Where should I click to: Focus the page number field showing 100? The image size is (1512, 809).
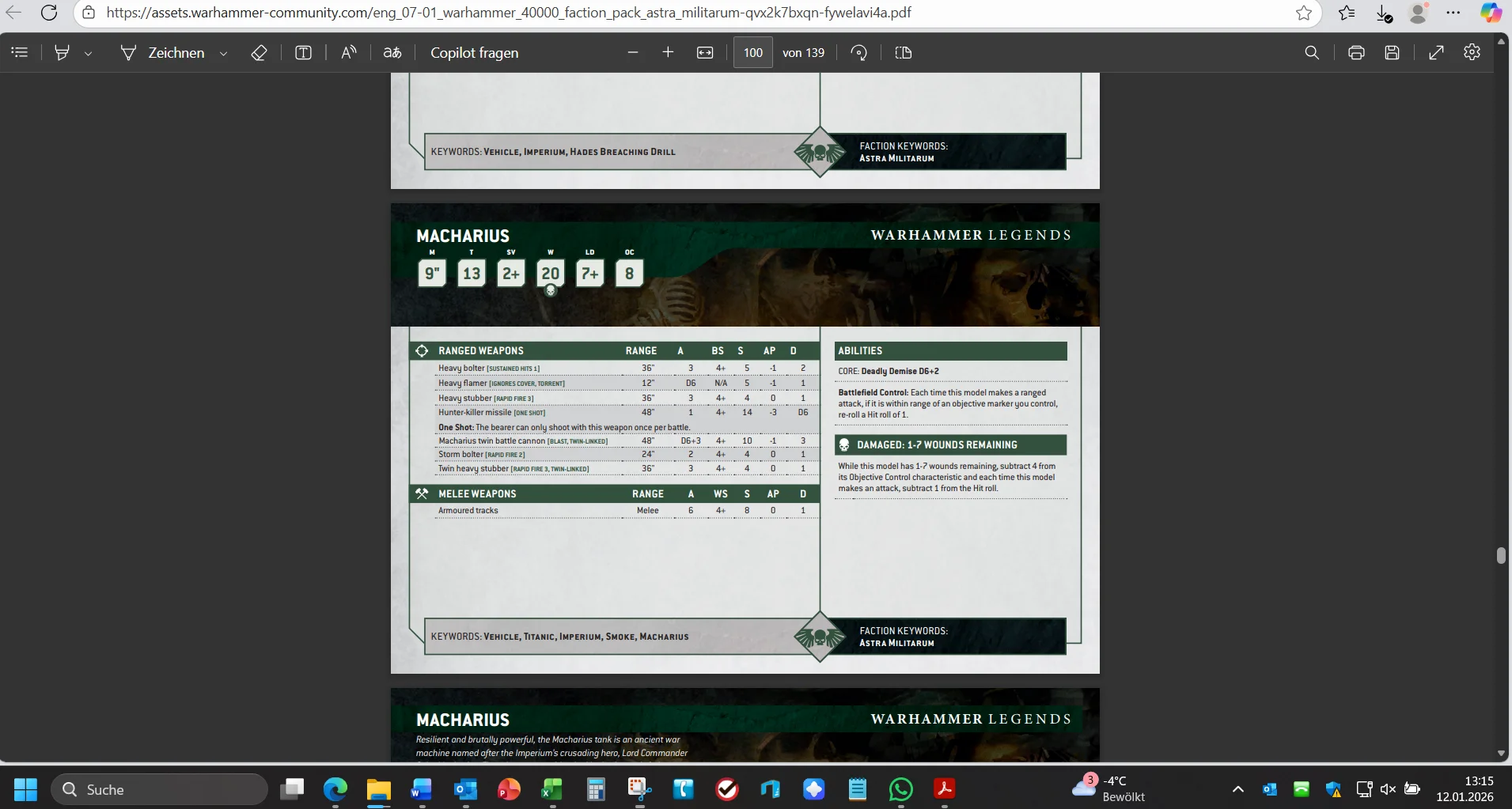point(753,52)
